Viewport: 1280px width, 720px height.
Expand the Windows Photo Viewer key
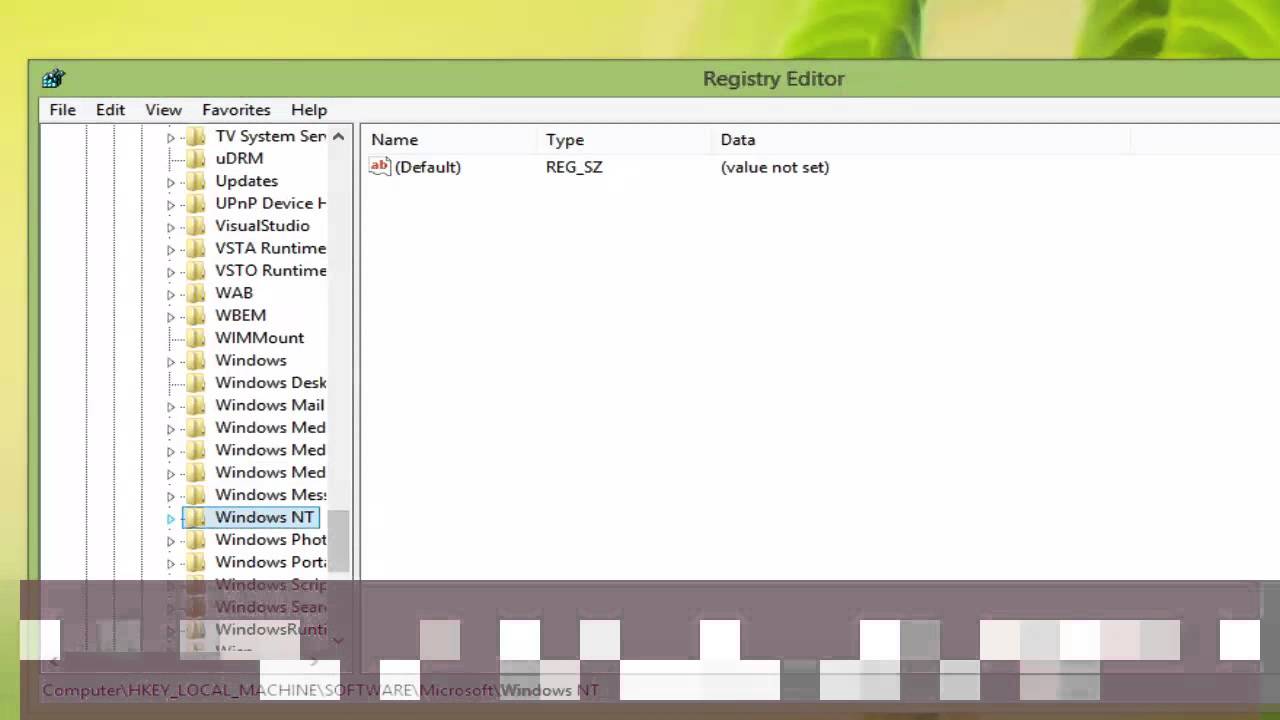(170, 541)
